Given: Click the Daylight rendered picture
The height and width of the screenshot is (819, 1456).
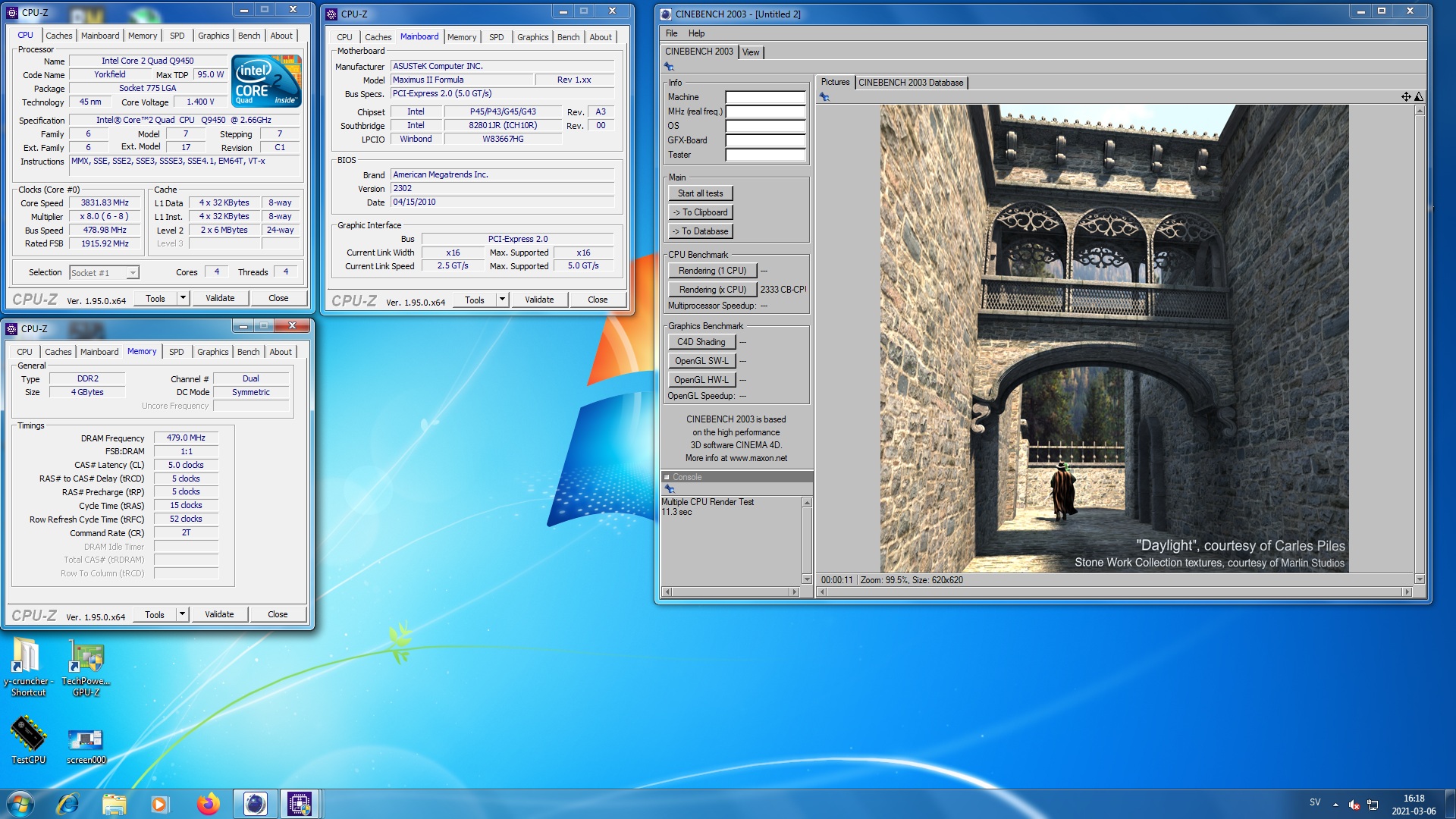Looking at the screenshot, I should [x=1114, y=338].
